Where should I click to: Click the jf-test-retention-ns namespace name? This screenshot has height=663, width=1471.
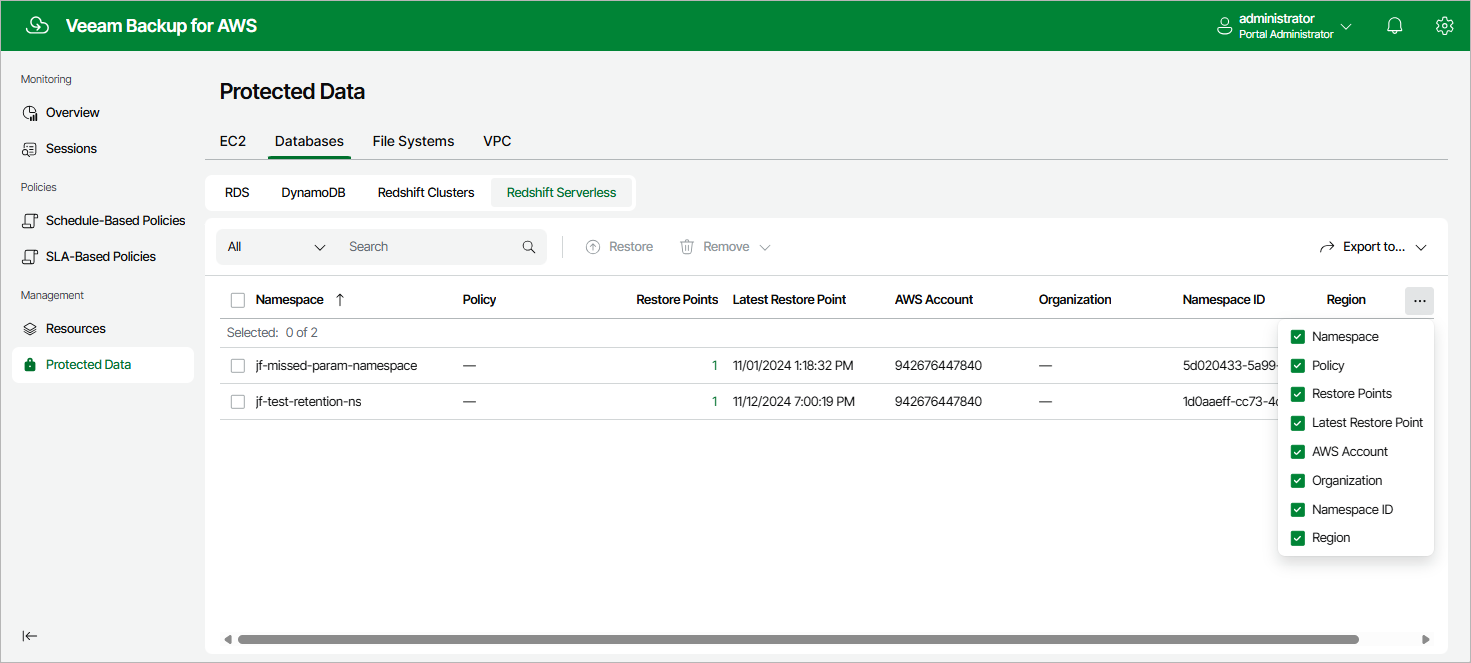point(308,402)
